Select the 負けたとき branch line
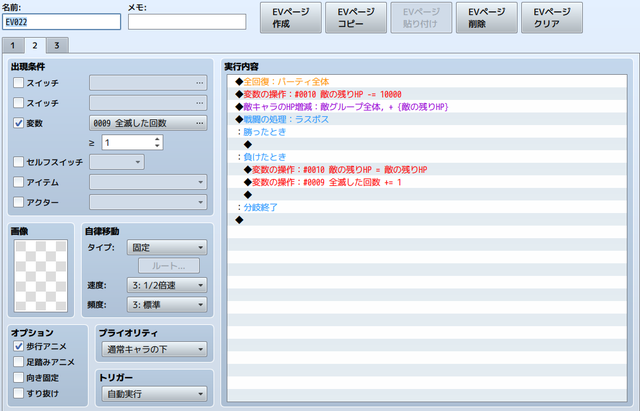640x411 pixels. coord(427,157)
